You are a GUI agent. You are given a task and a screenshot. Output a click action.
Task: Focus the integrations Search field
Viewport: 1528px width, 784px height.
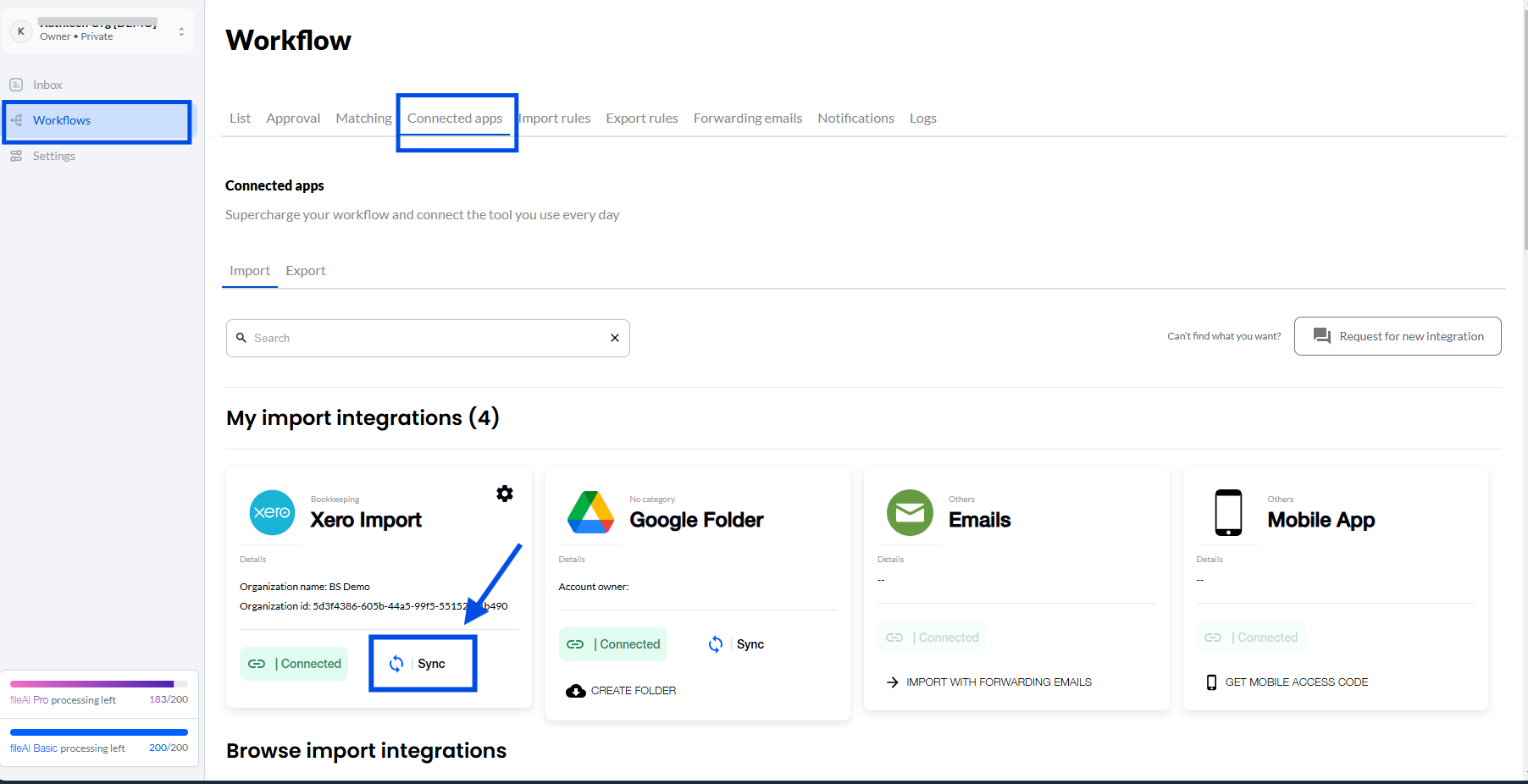(x=428, y=338)
